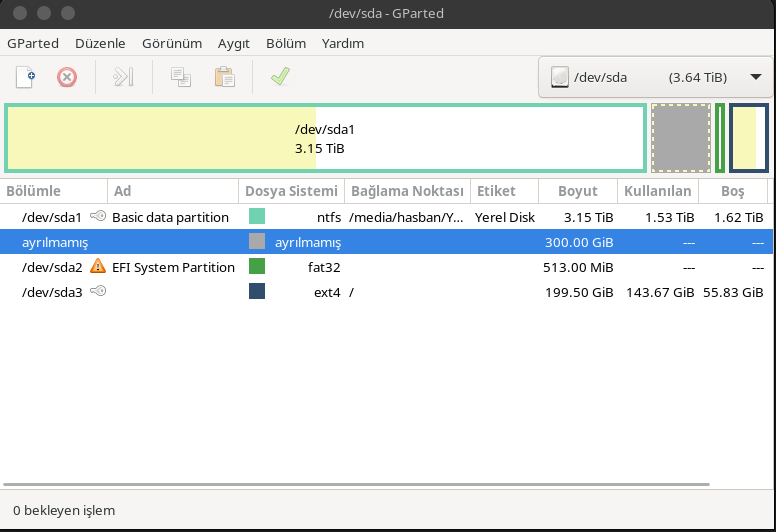Image resolution: width=776 pixels, height=532 pixels.
Task: Open the Görünüm menu
Action: 172,44
